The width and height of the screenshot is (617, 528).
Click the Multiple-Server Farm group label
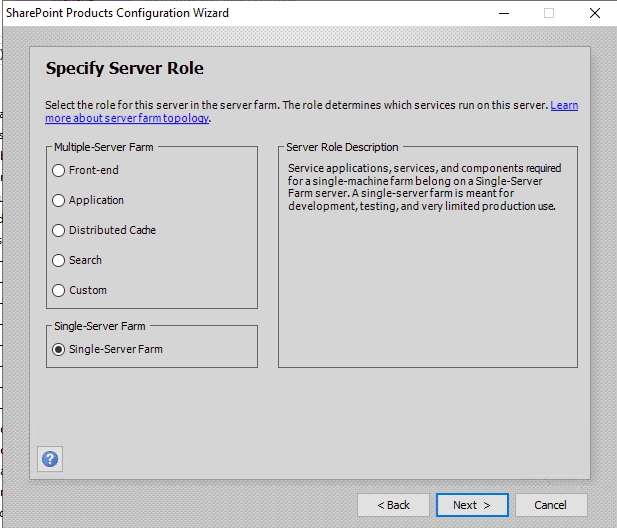[x=103, y=147]
